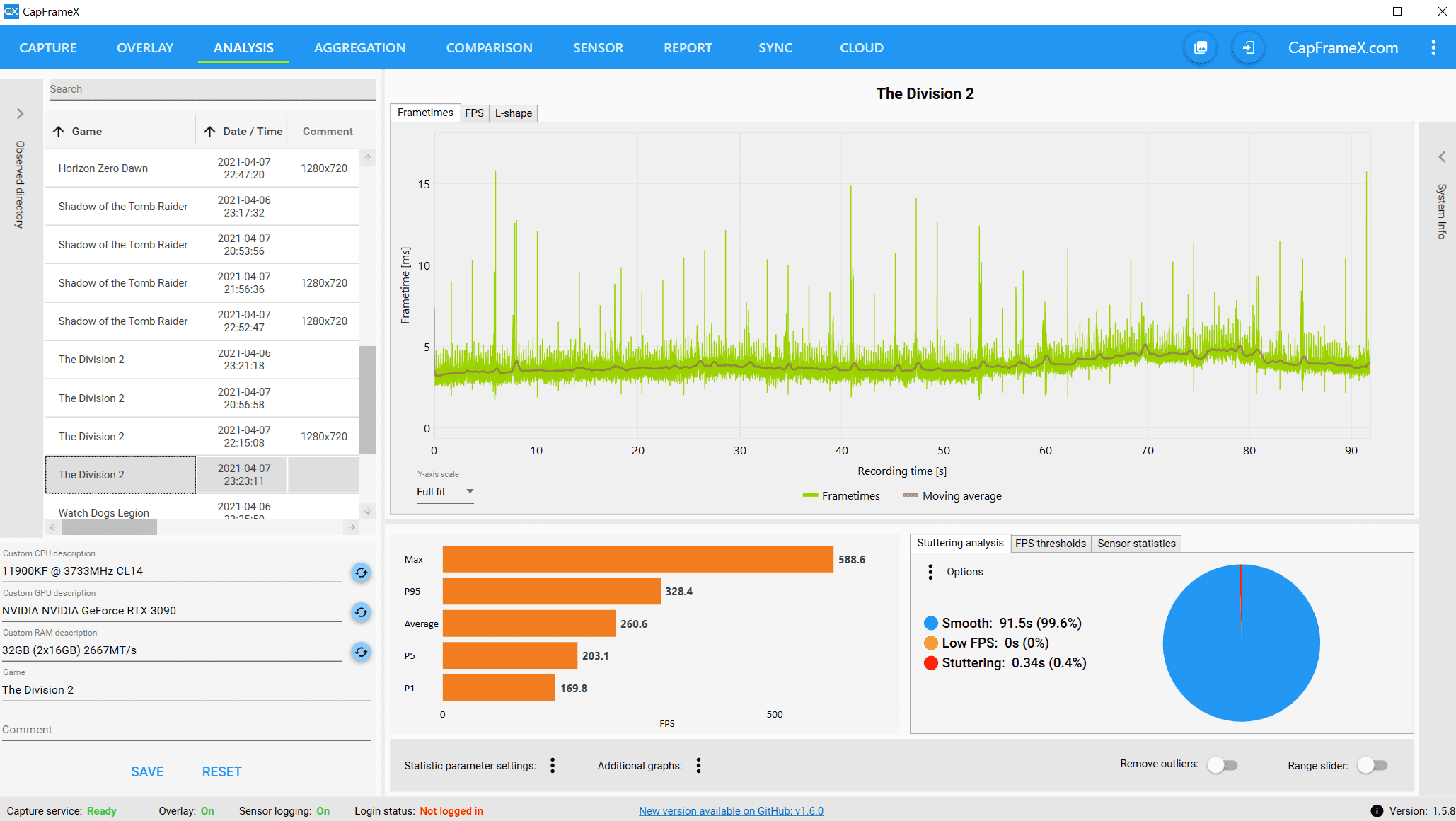
Task: Open the AGGREGATION tab
Action: tap(360, 48)
